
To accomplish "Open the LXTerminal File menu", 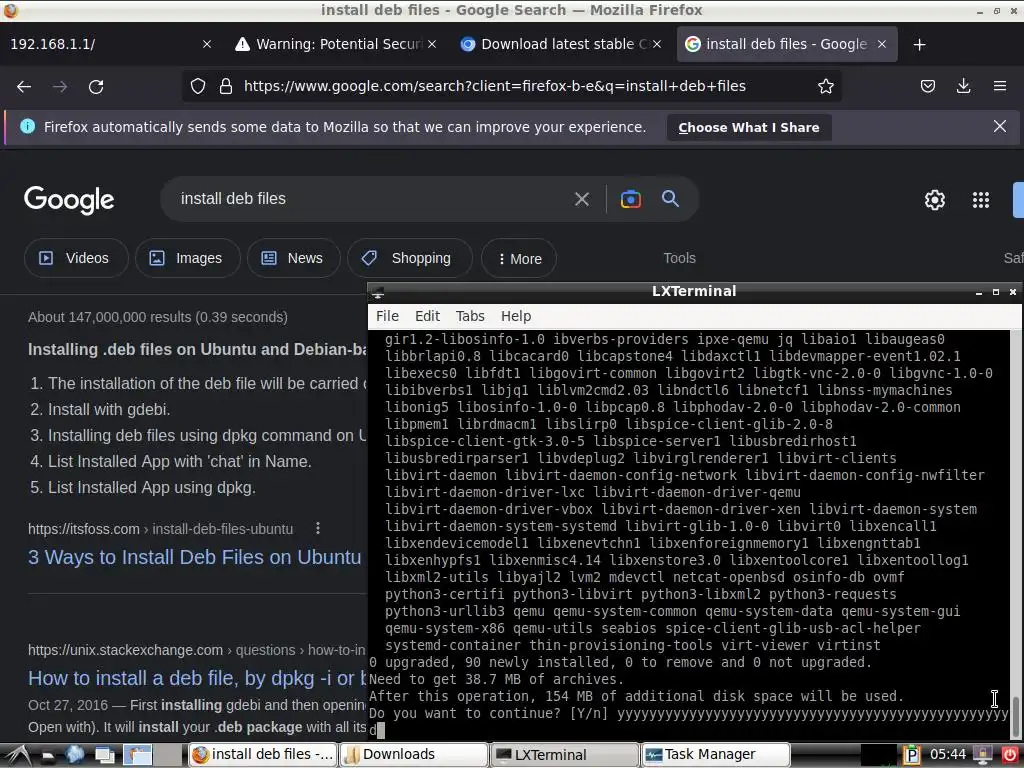I will tap(387, 316).
